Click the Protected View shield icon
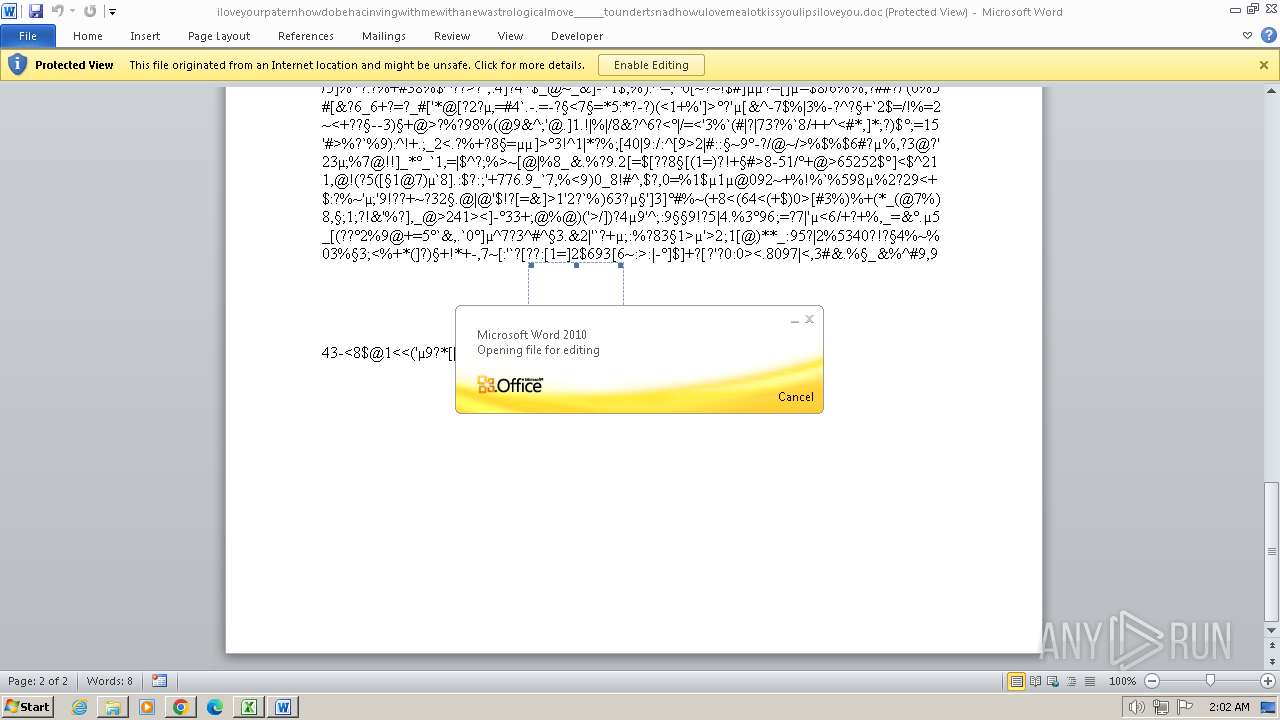The height and width of the screenshot is (720, 1280). (16, 65)
